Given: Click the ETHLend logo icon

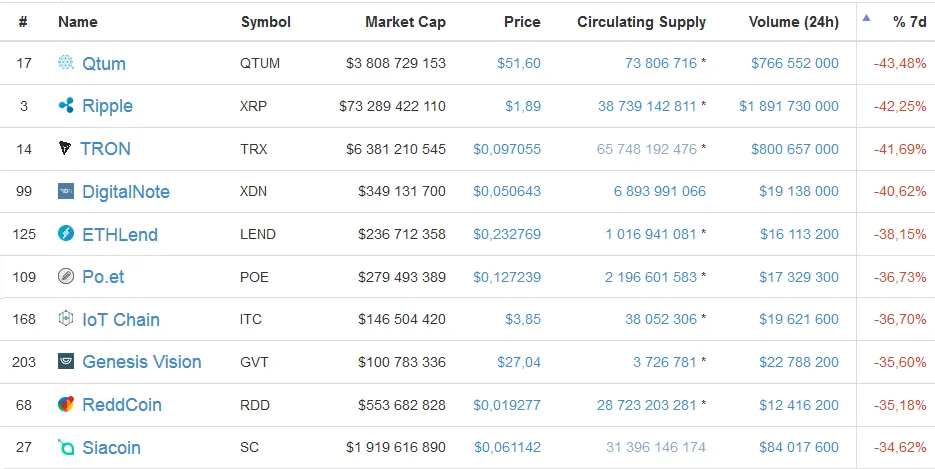Looking at the screenshot, I should [66, 233].
